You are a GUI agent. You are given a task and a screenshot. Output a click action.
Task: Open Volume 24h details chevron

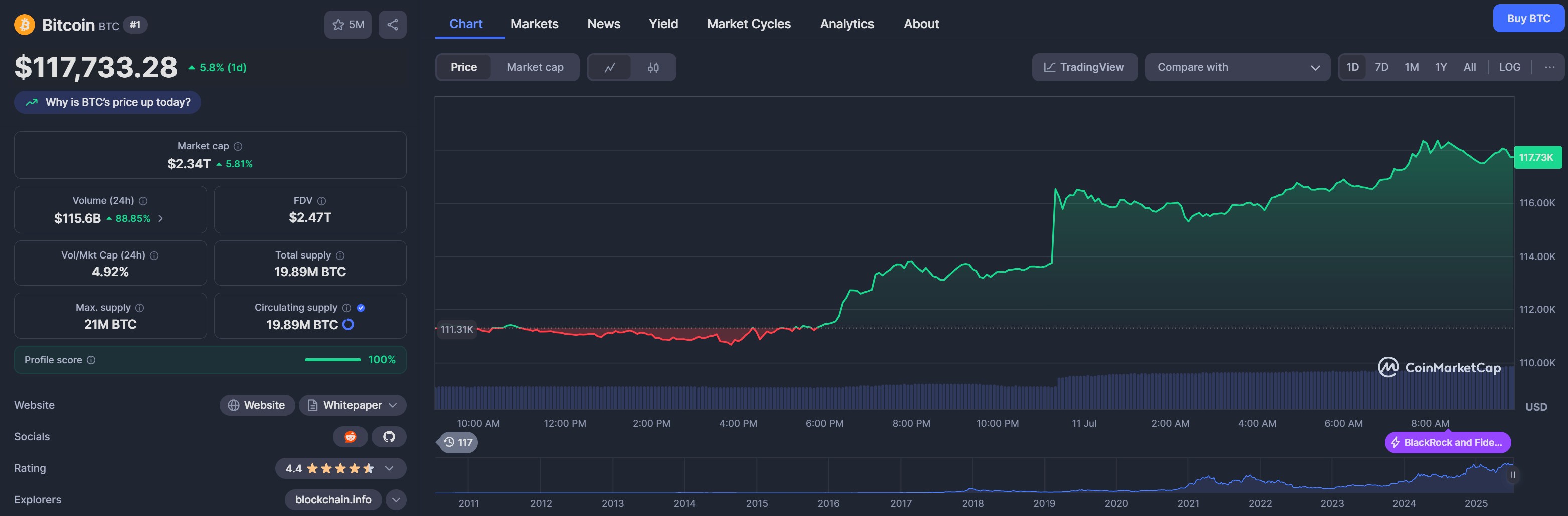point(160,219)
